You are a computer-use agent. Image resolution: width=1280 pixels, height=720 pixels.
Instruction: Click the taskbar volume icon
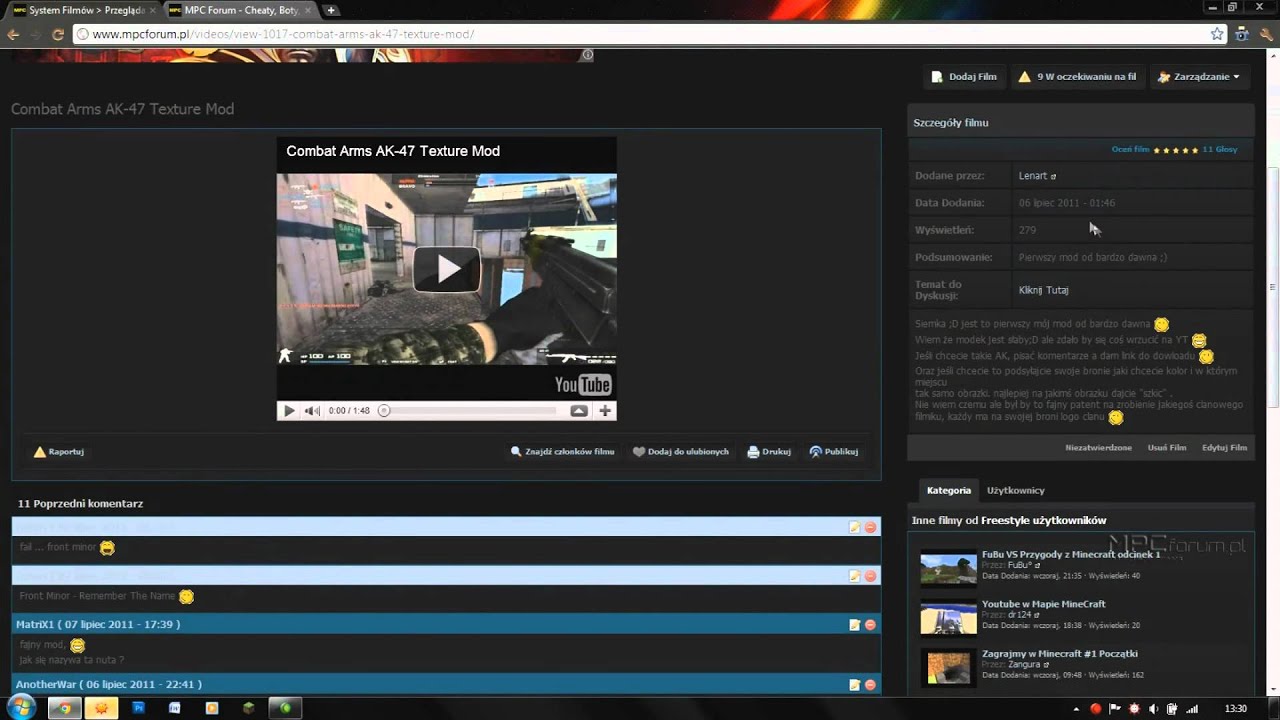[1155, 709]
